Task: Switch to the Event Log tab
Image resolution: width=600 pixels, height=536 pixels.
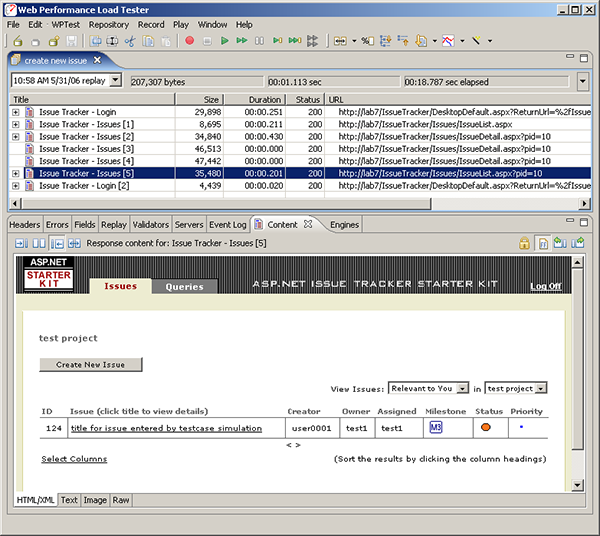Action: [x=228, y=225]
